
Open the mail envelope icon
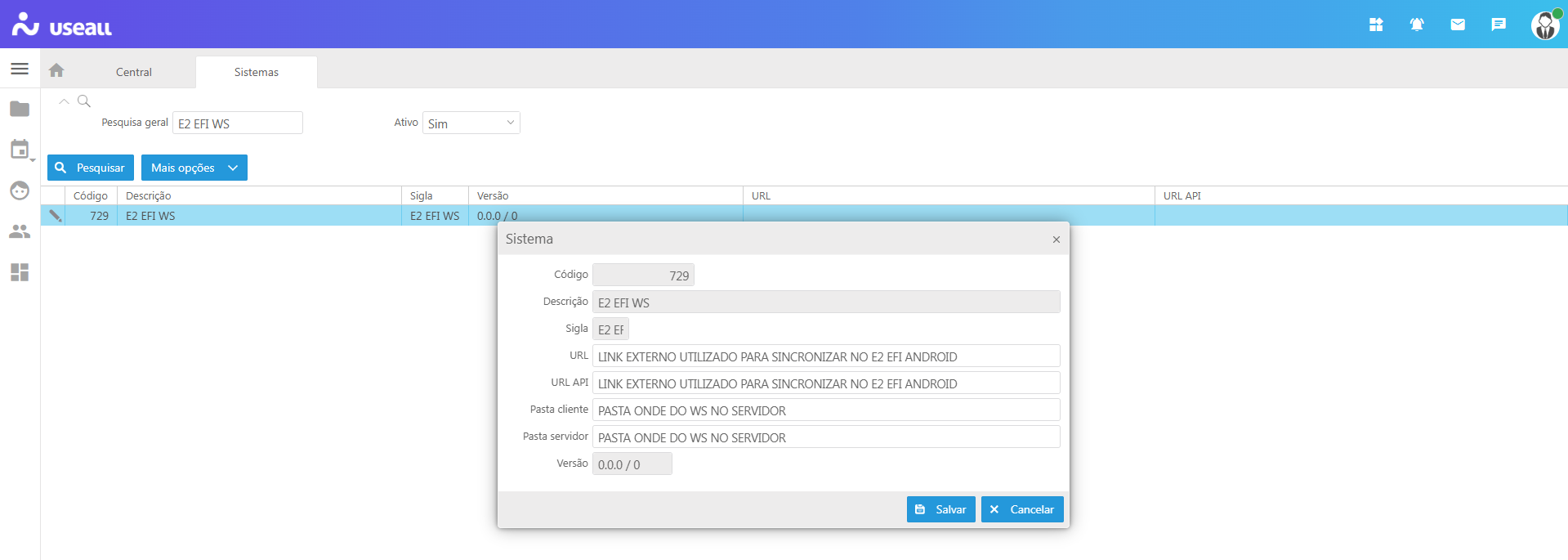point(1458,25)
